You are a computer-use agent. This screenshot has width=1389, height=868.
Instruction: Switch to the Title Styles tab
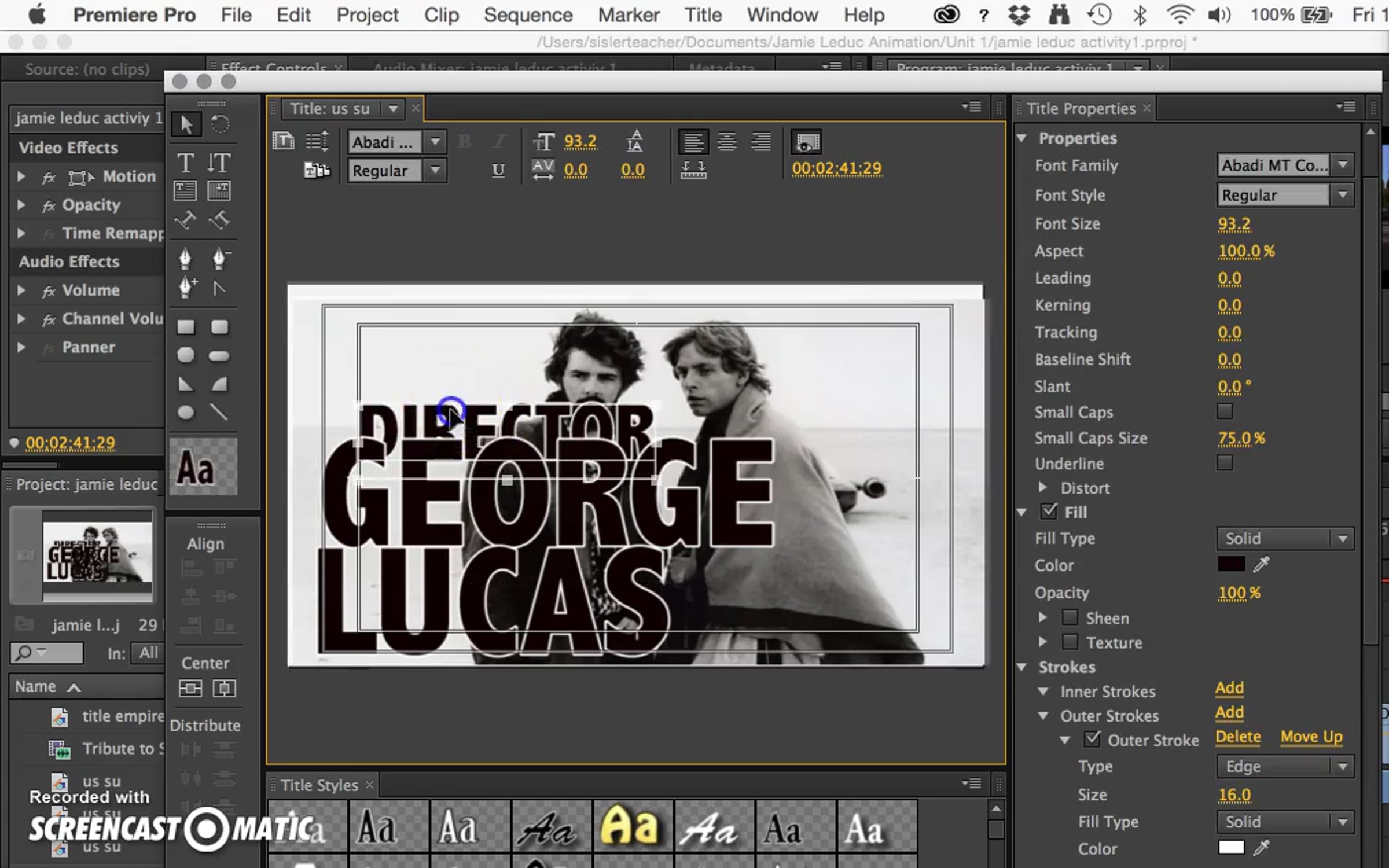point(319,785)
